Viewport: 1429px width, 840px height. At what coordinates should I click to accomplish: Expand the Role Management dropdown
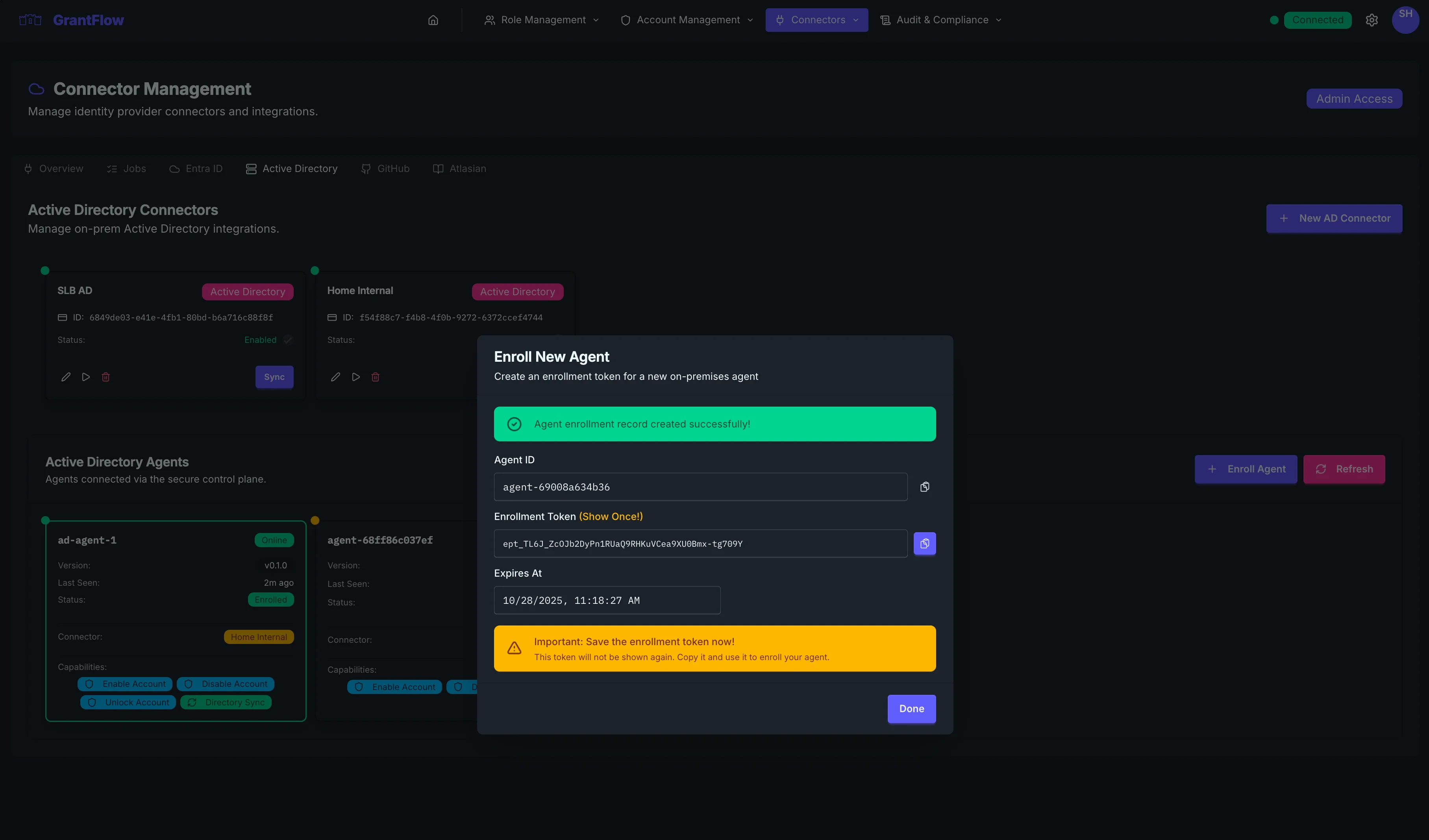tap(541, 20)
